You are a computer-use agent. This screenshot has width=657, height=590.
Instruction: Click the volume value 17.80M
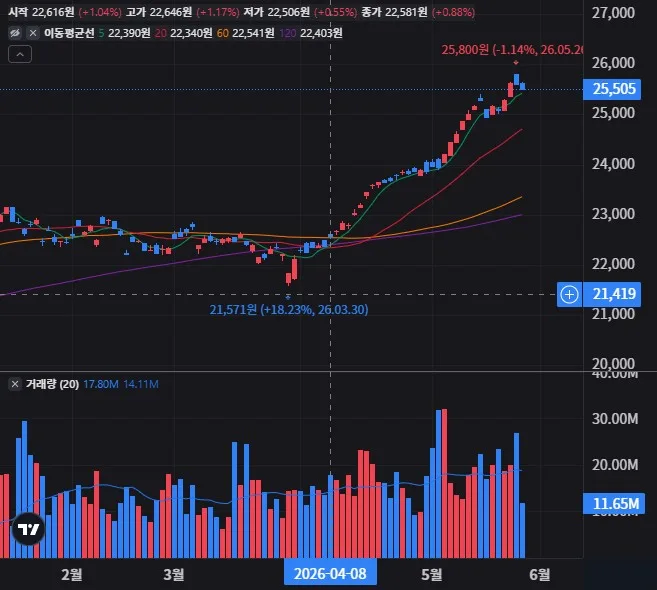101,384
